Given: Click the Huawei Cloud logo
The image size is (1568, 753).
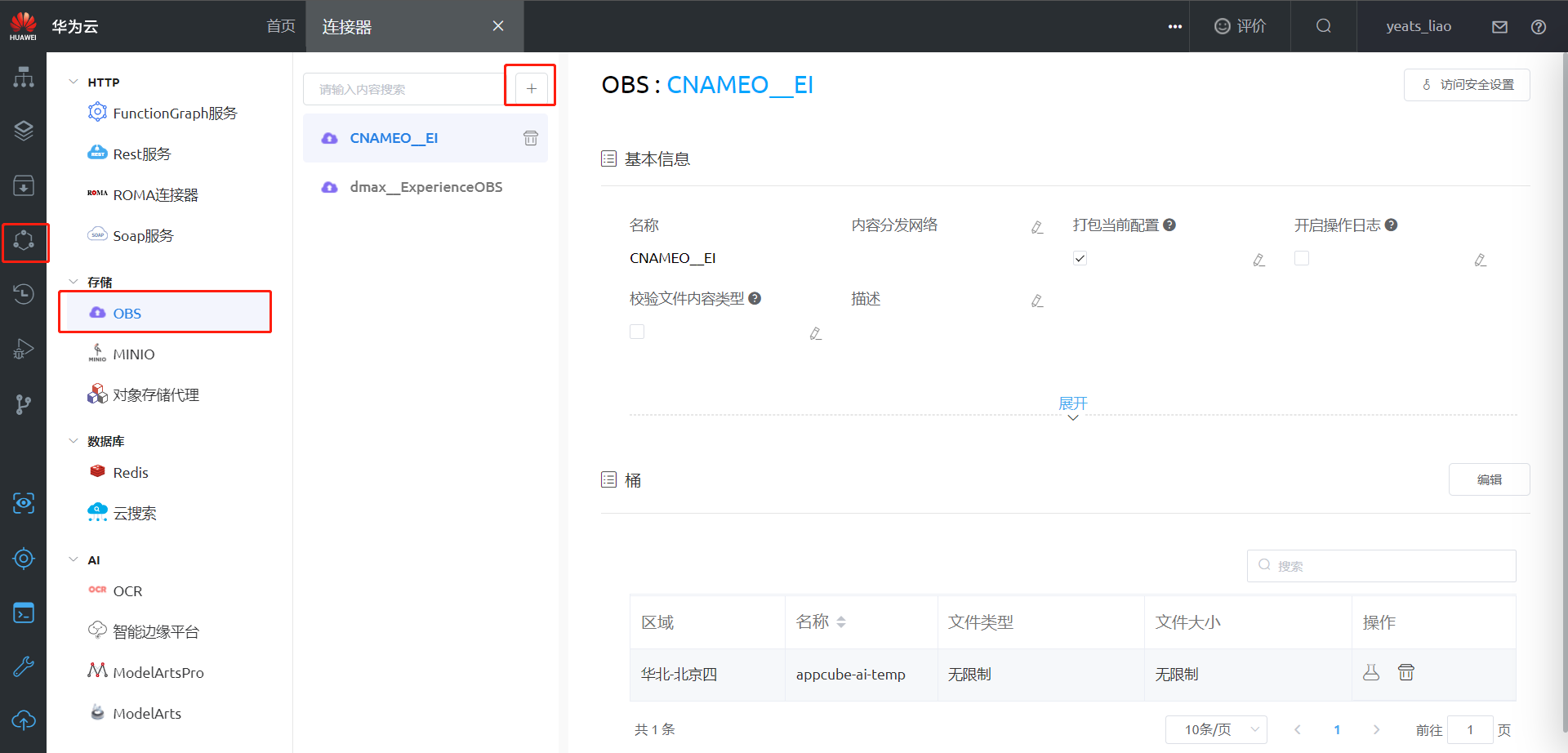Looking at the screenshot, I should 23,26.
